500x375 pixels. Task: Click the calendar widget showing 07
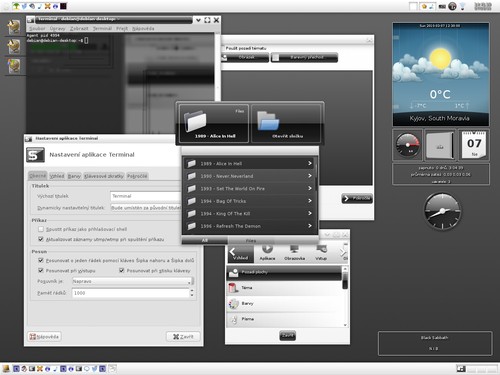[x=474, y=145]
